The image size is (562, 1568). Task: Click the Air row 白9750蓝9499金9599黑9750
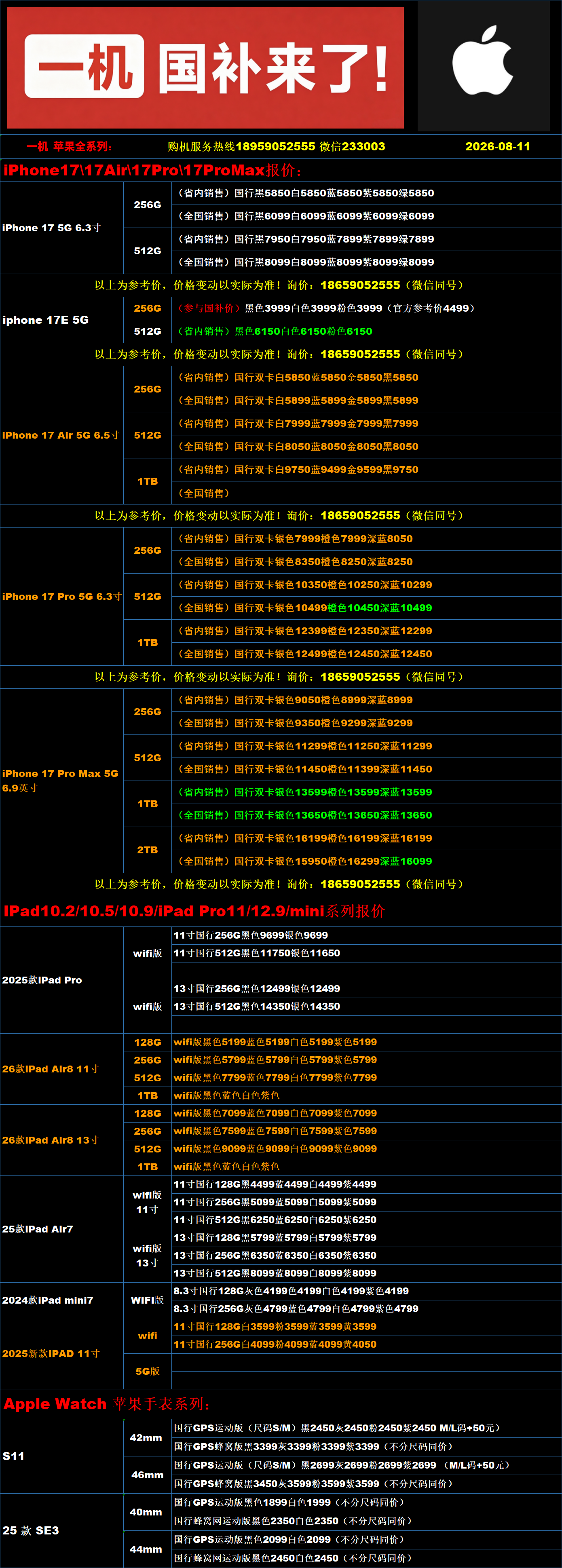tap(367, 470)
